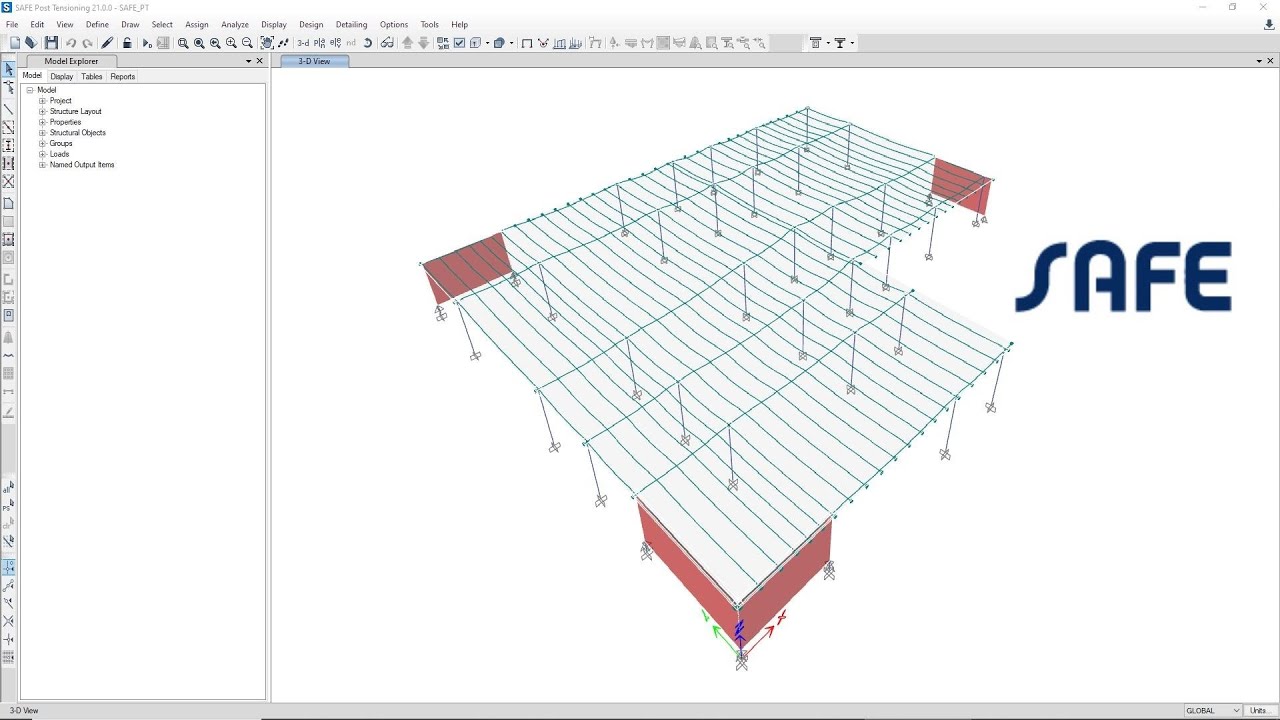This screenshot has width=1280, height=720.
Task: Select the reshape object tool
Action: [9, 88]
